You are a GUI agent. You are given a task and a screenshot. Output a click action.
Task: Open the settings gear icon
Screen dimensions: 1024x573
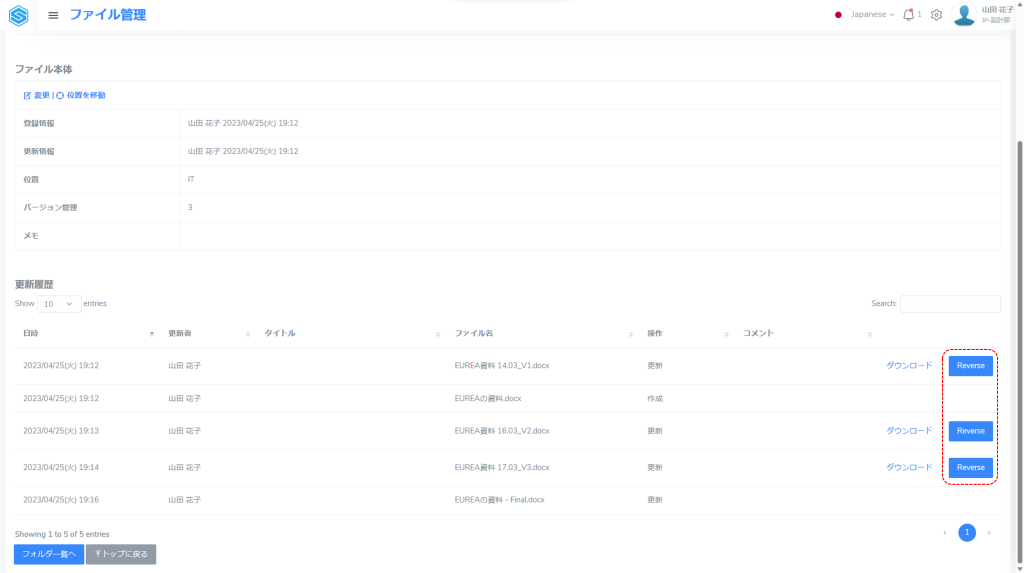[x=936, y=15]
